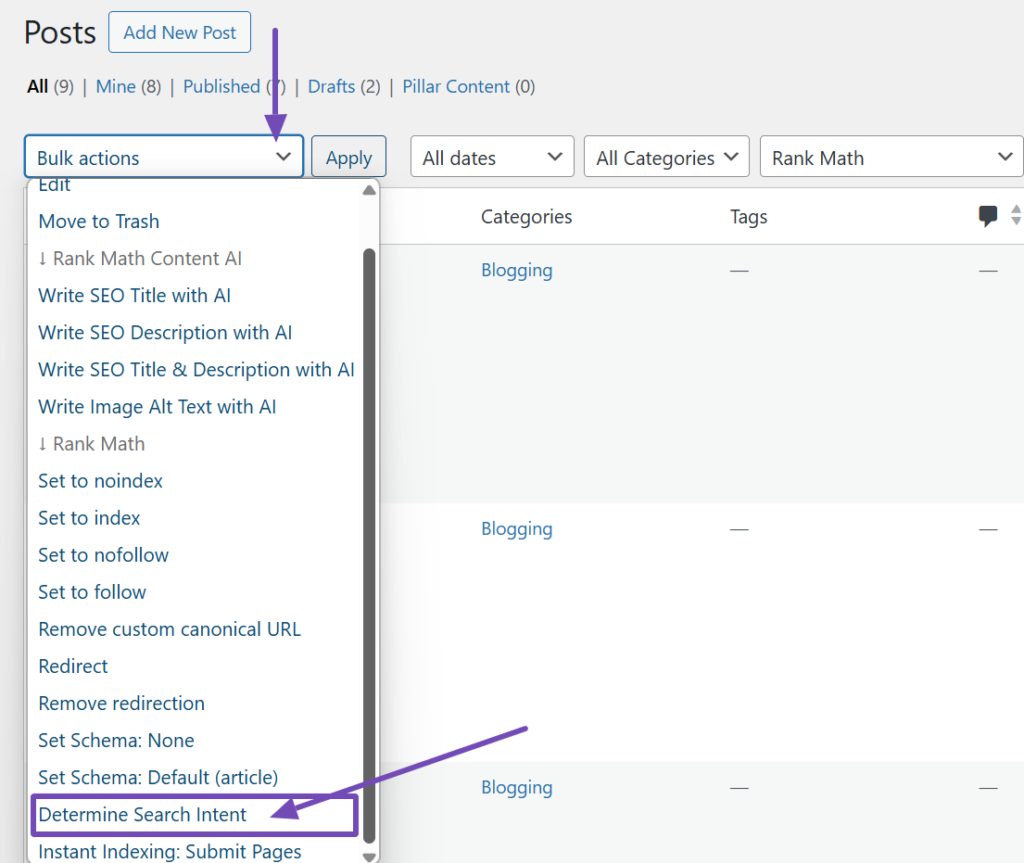Choose Set to follow option
1024x863 pixels.
(x=92, y=593)
